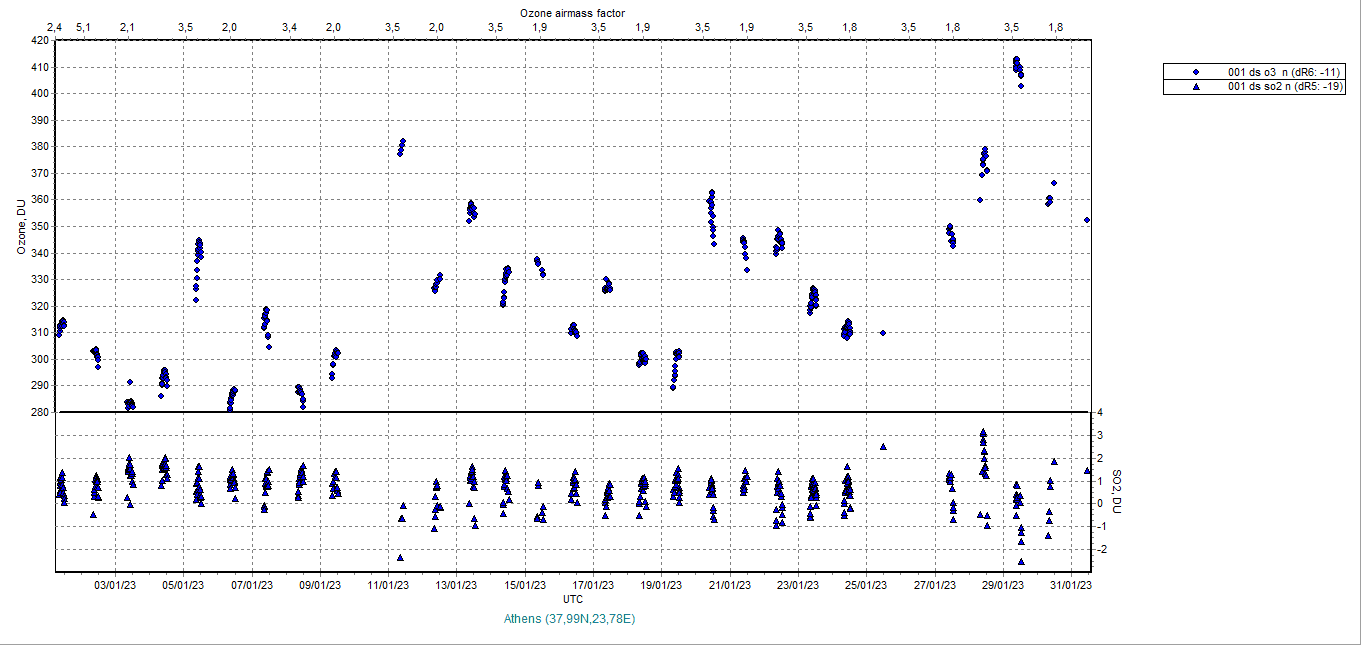Click the 350 tick on the ozone axis

pos(39,226)
